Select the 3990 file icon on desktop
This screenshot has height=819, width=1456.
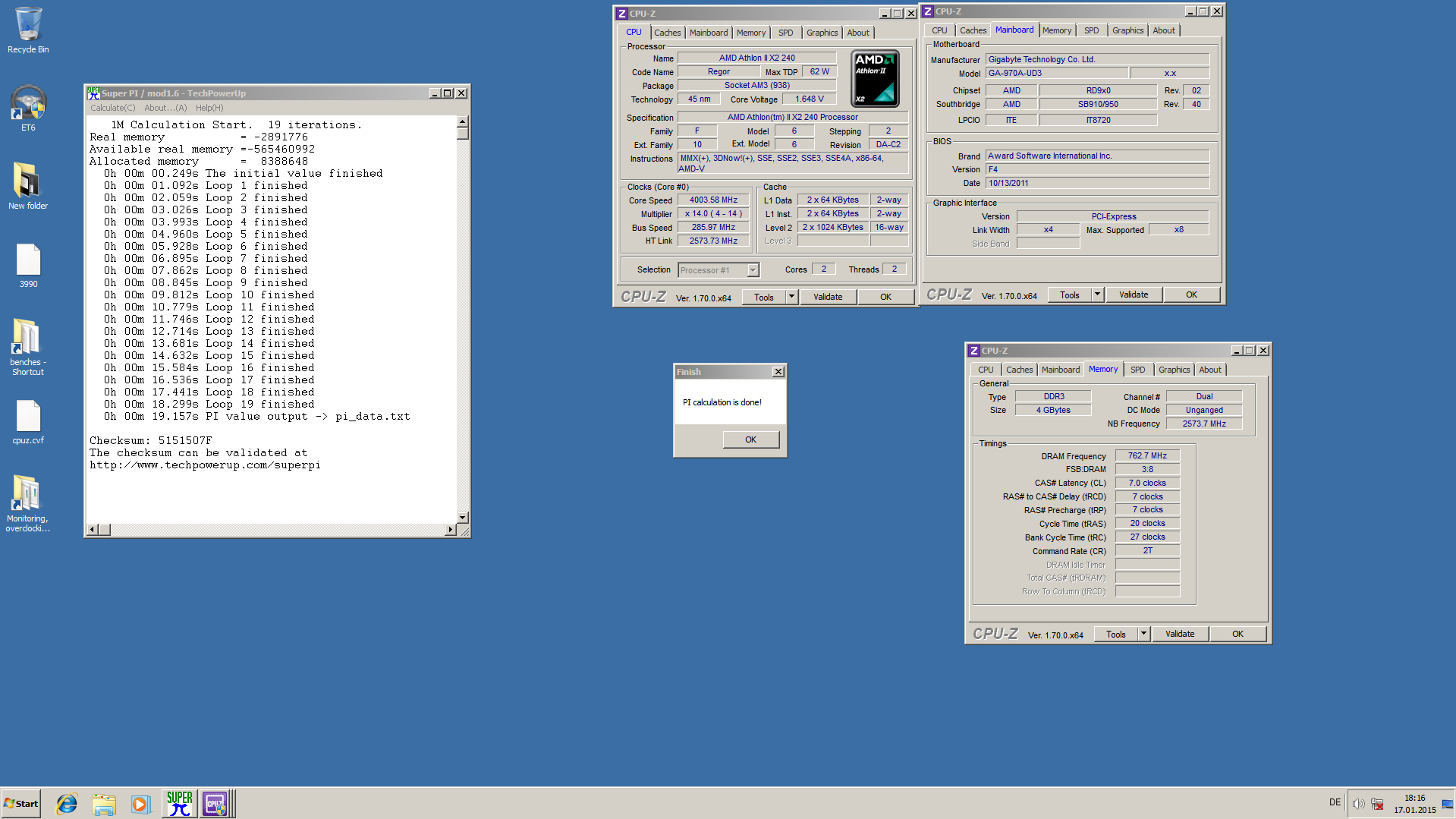(28, 266)
